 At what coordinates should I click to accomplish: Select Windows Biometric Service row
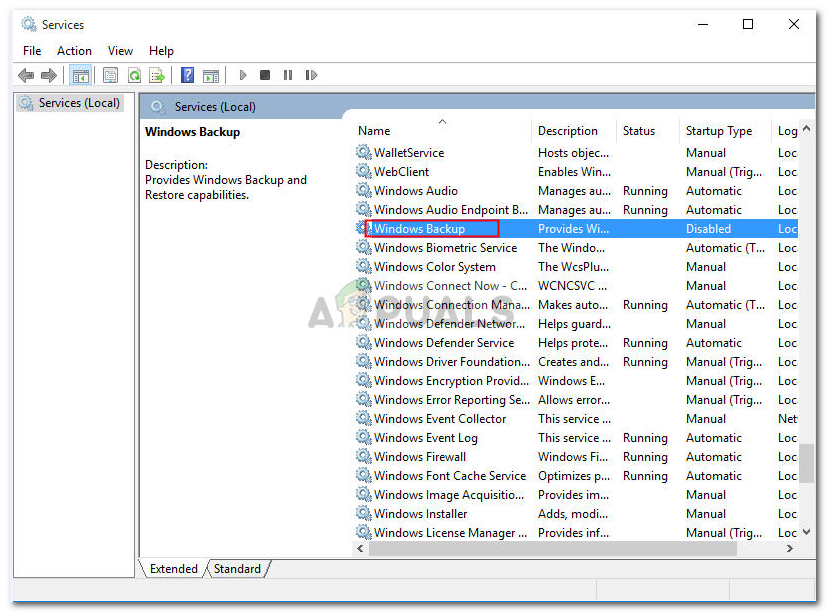coord(575,247)
